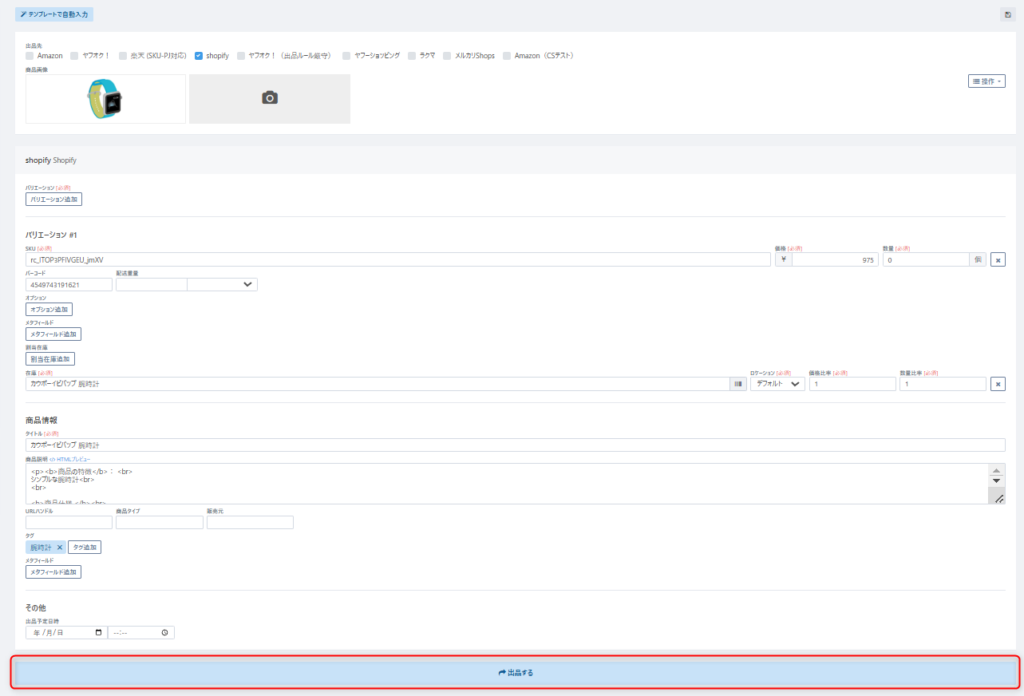Screen dimensions: 1024x696
Task: Open the shipping weight unit dropdown
Action: point(222,285)
